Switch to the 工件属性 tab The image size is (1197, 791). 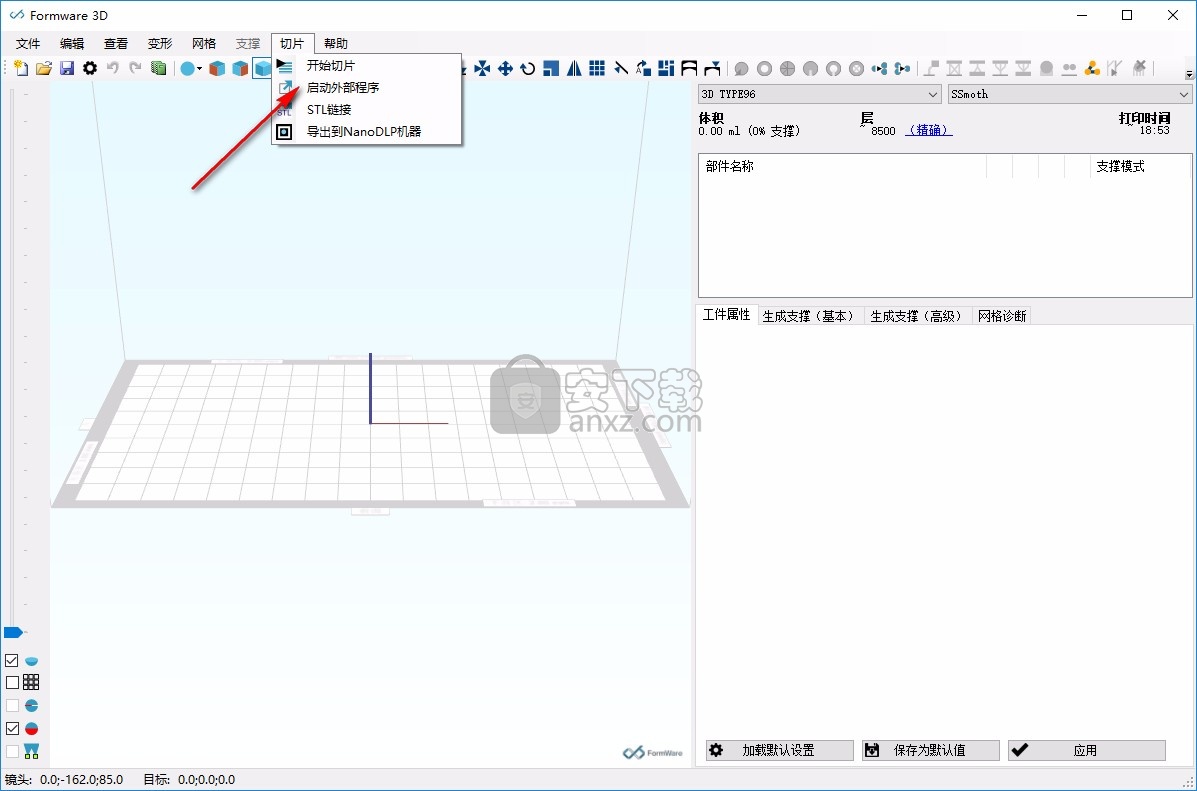pyautogui.click(x=727, y=315)
